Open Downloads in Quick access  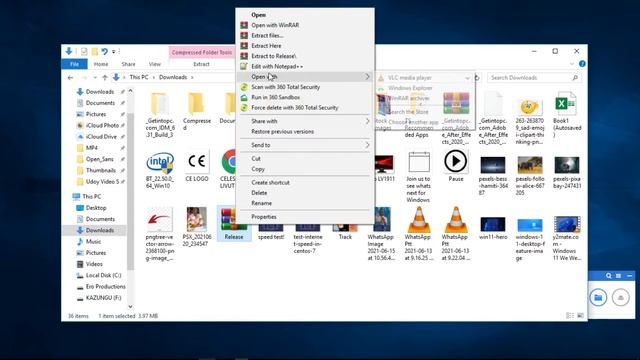pyautogui.click(x=100, y=92)
